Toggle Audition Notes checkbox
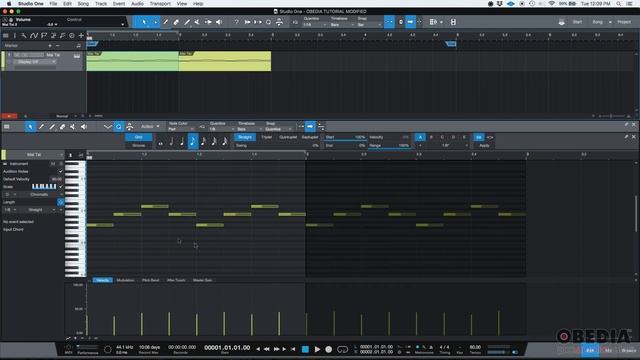This screenshot has height=360, width=640. click(61, 171)
